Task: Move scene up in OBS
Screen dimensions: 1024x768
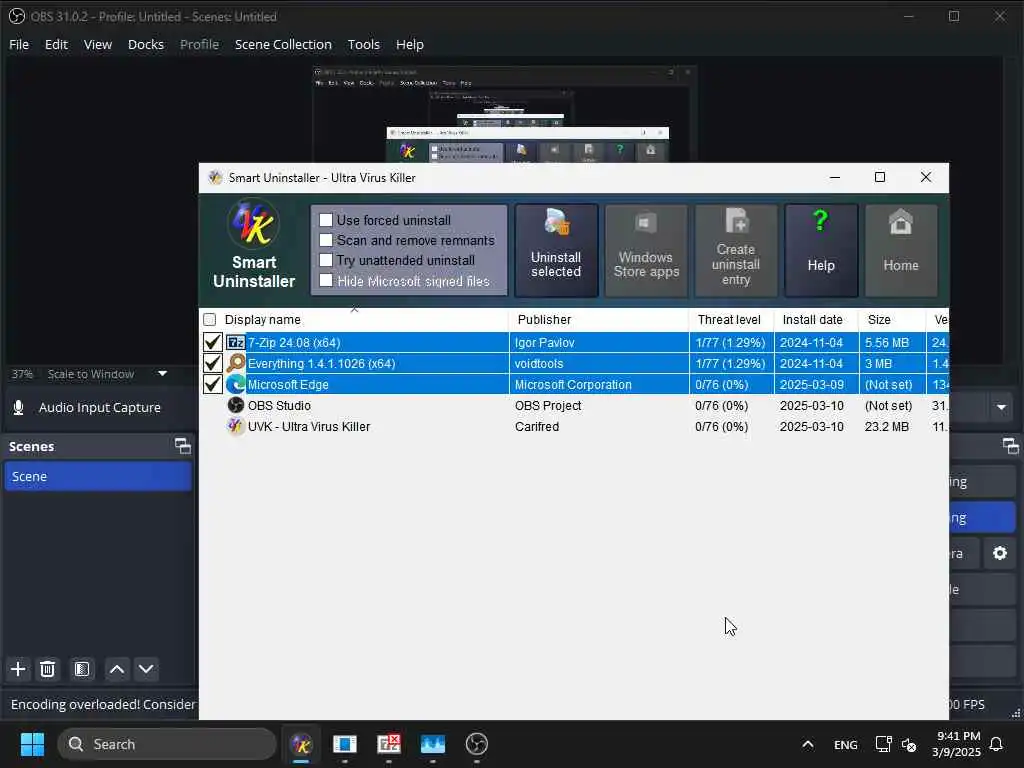Action: 117,669
